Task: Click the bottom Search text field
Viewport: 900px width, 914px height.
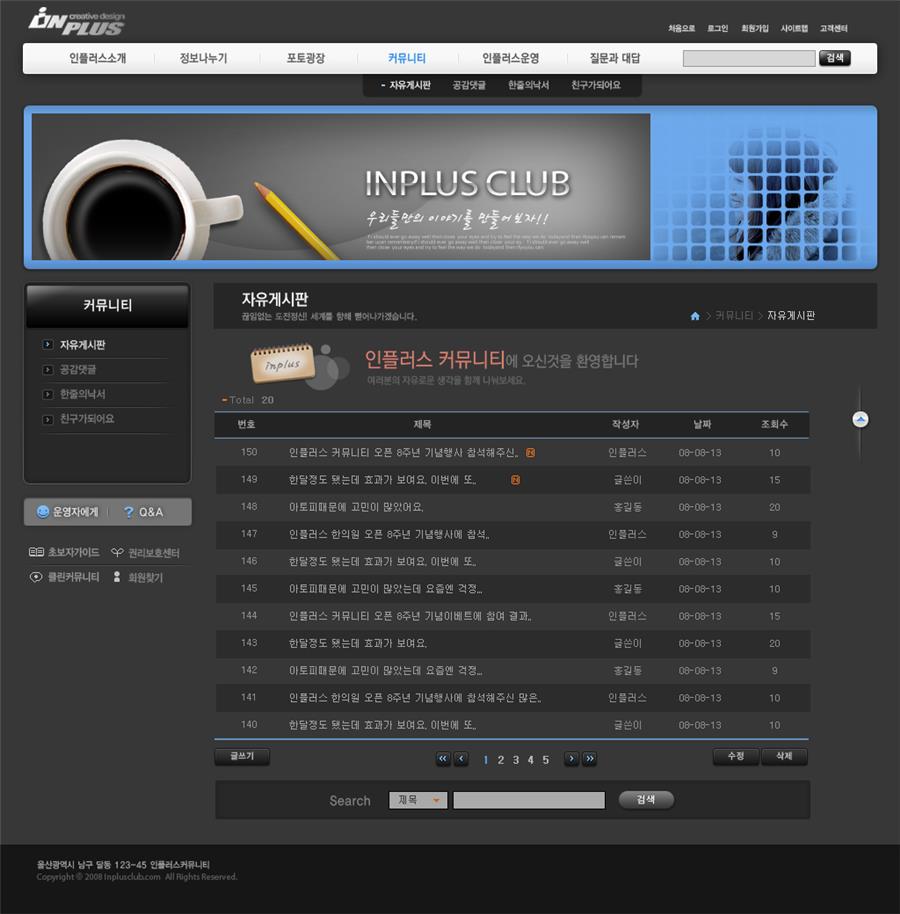Action: [529, 800]
